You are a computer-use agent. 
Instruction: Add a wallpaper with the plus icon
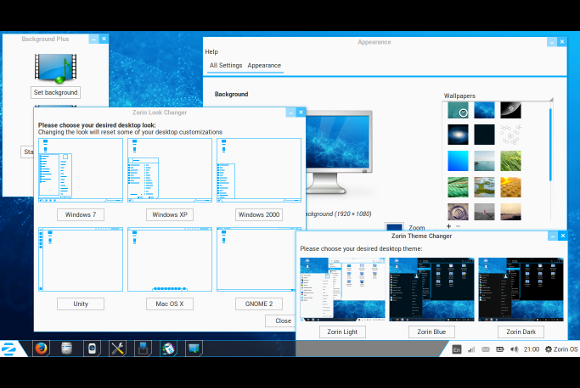449,226
